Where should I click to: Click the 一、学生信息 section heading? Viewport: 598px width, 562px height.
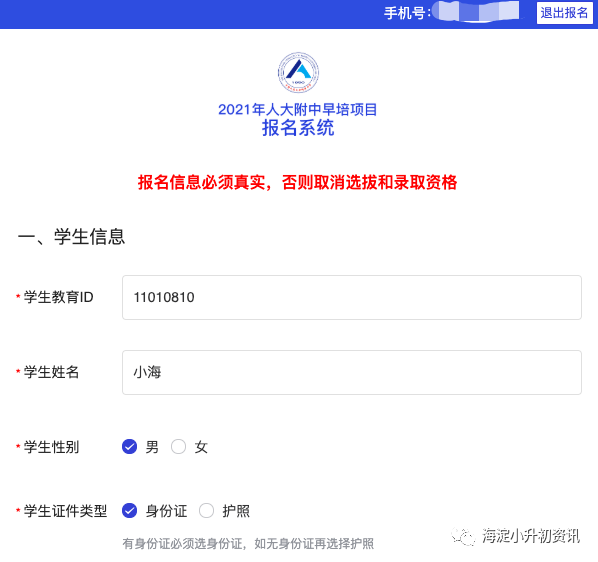coord(71,236)
